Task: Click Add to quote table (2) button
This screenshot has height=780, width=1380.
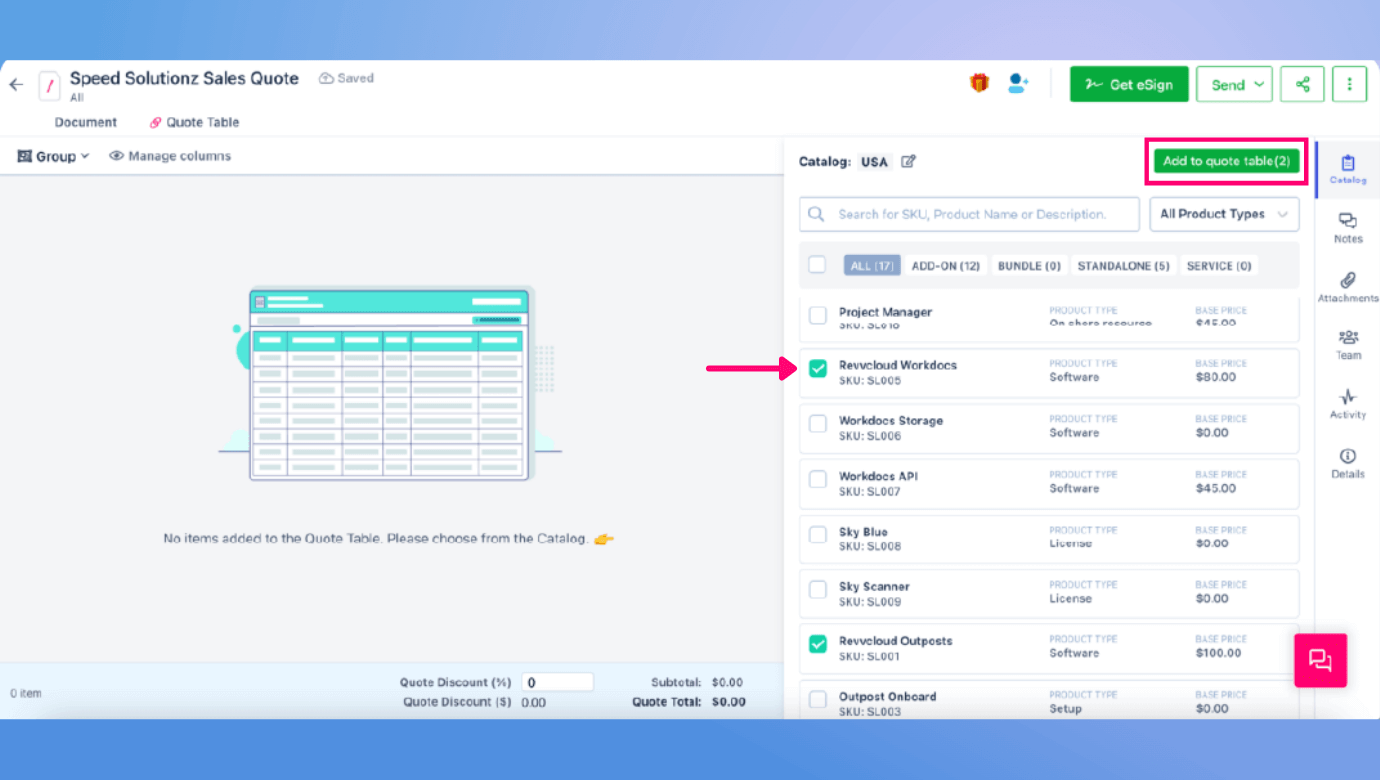Action: pos(1226,161)
